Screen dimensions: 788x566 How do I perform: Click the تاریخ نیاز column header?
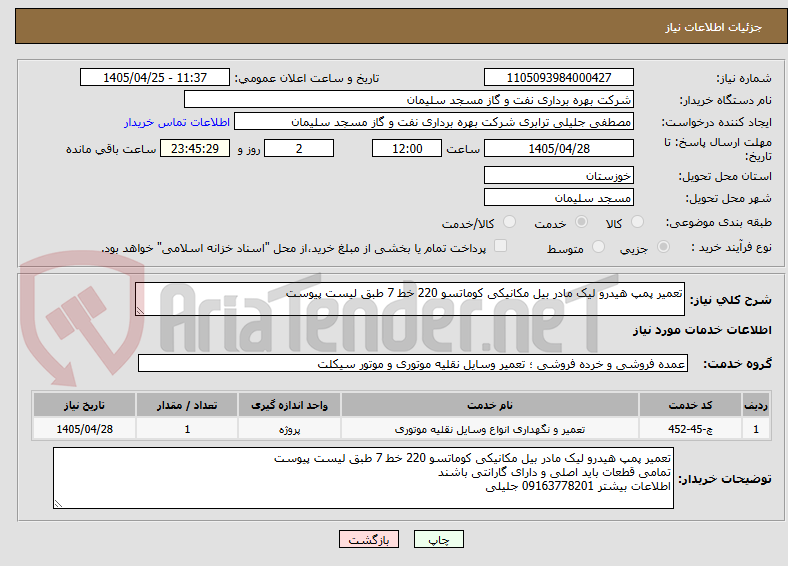[84, 405]
